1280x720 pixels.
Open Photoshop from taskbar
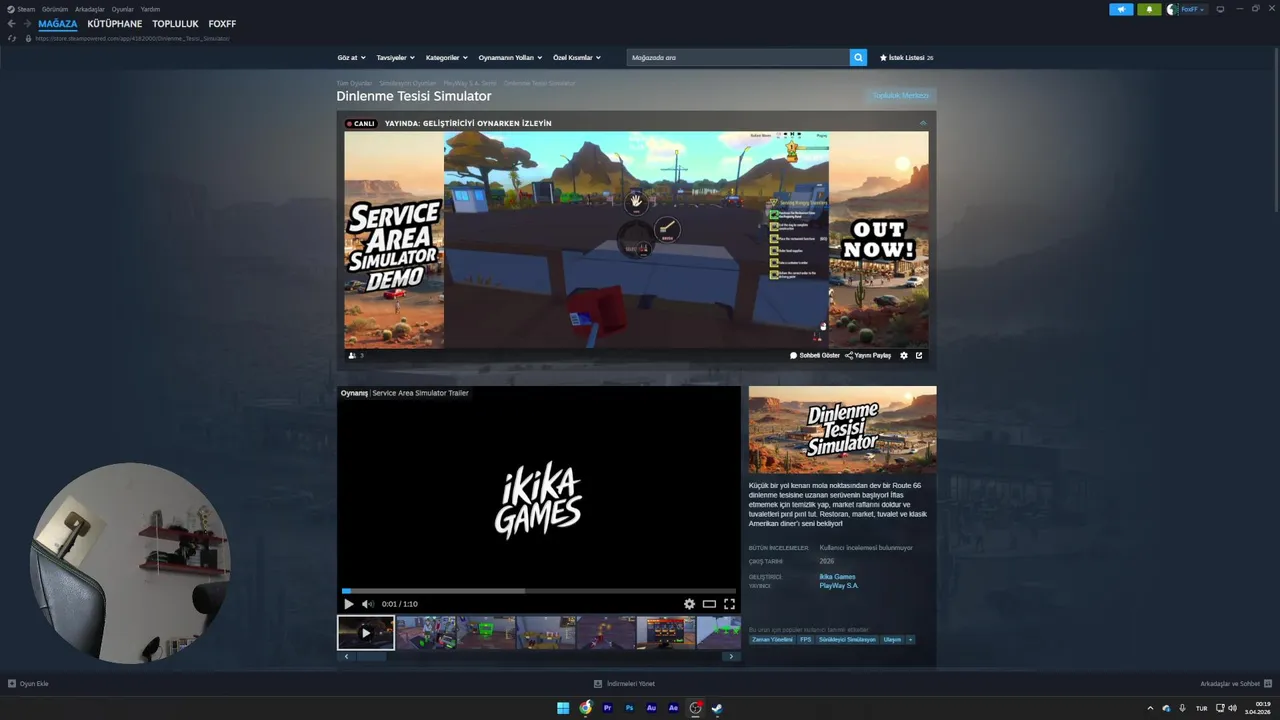[x=629, y=708]
